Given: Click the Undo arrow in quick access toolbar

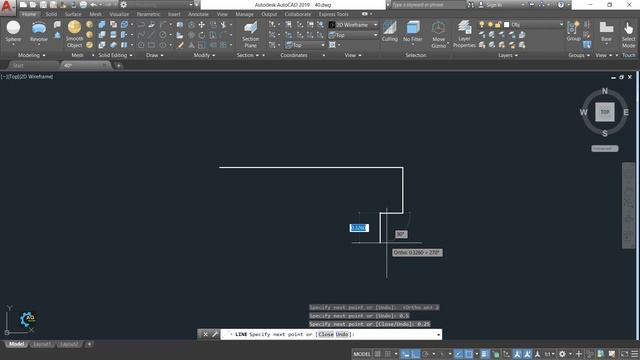Looking at the screenshot, I should [x=93, y=5].
